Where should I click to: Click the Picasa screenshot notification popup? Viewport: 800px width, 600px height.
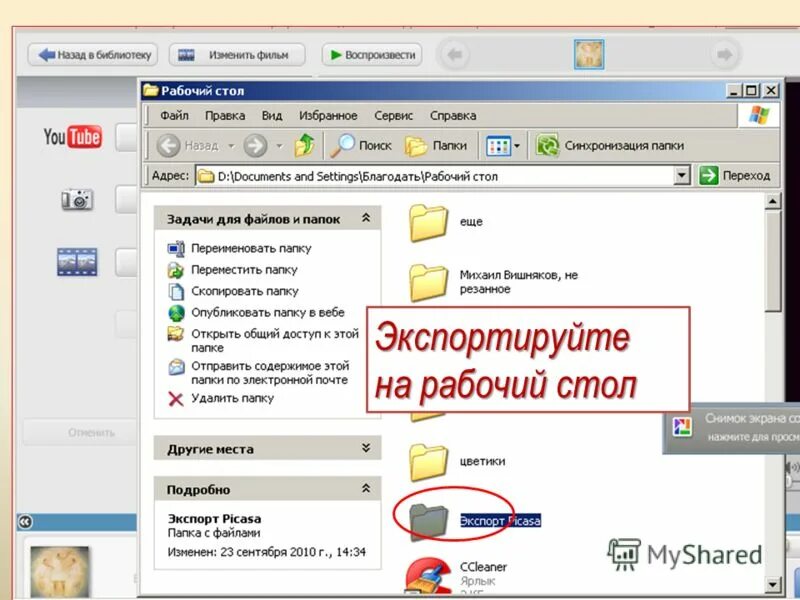(732, 427)
